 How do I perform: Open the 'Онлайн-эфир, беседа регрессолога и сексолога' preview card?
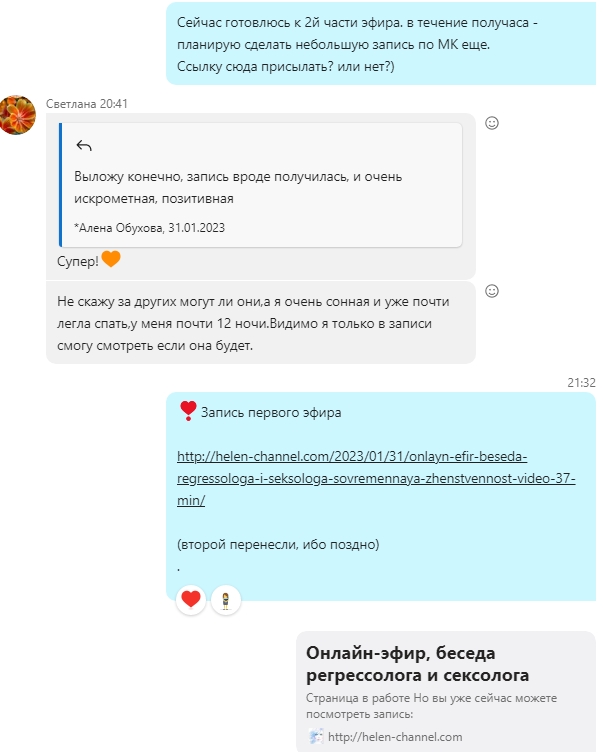click(x=446, y=692)
